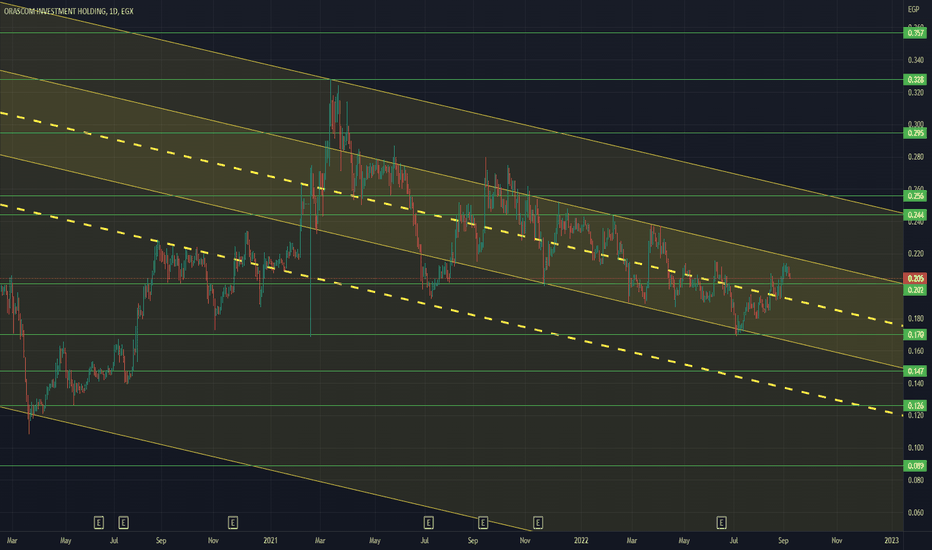
Task: Click the EGP currency label
Action: [x=914, y=9]
